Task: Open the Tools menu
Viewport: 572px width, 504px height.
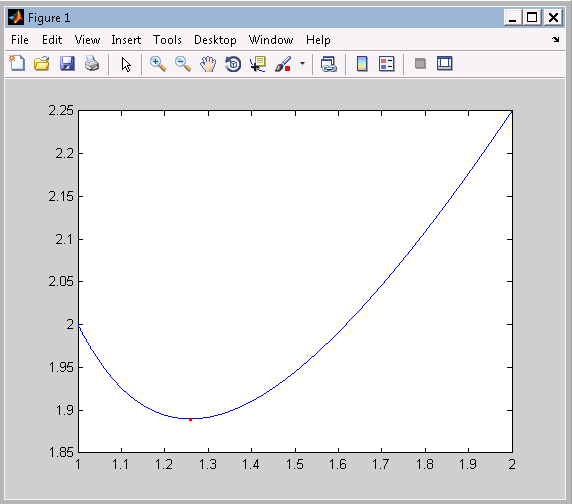Action: (167, 39)
